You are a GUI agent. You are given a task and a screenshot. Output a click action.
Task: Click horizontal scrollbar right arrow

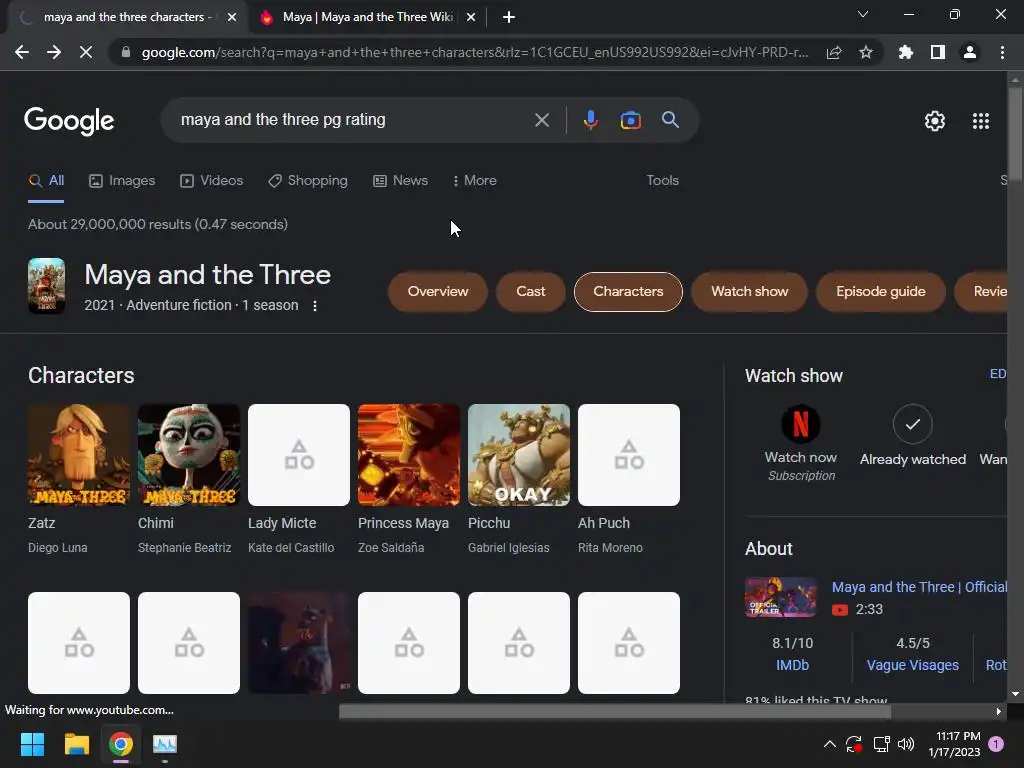pos(999,711)
